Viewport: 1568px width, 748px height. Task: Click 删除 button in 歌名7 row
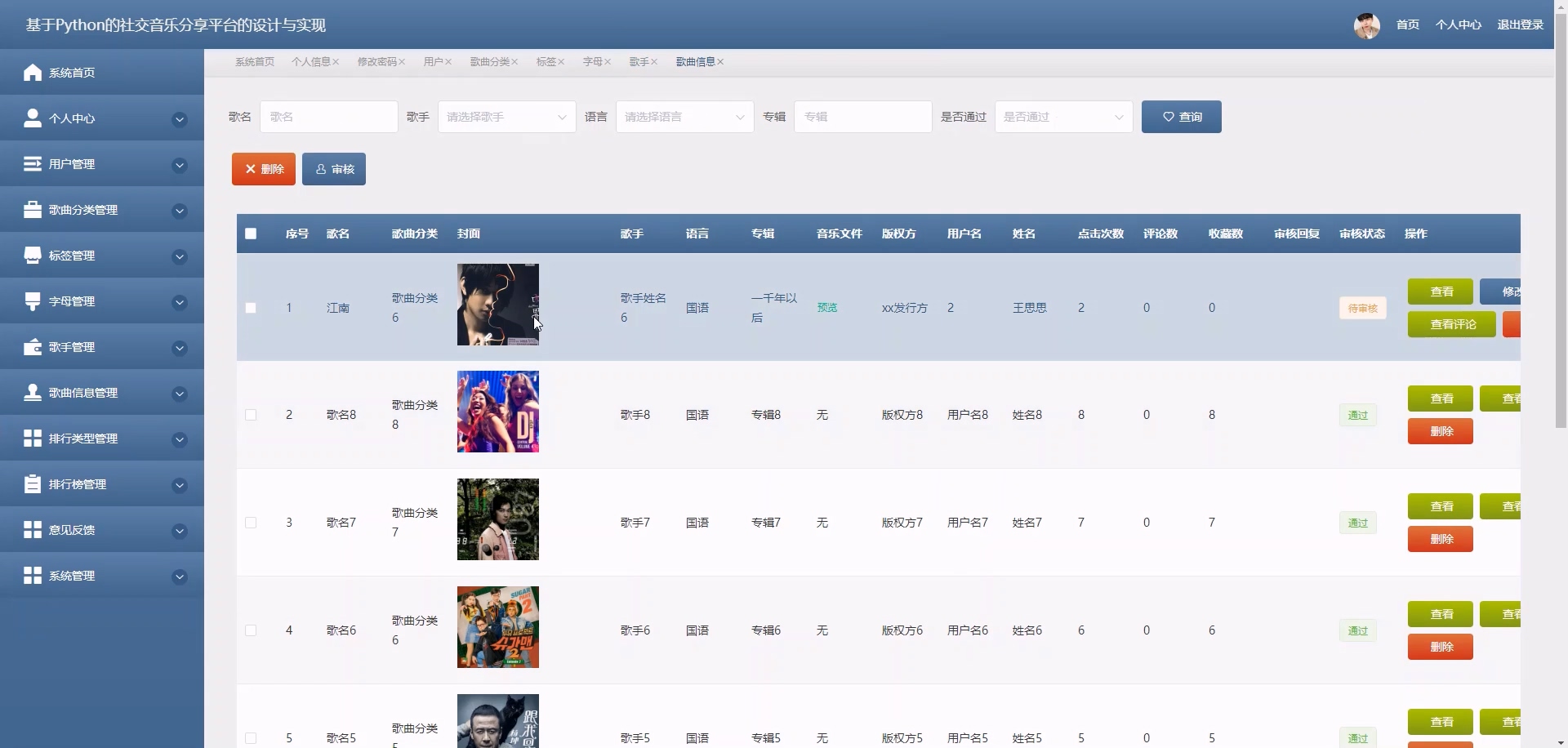coord(1441,539)
